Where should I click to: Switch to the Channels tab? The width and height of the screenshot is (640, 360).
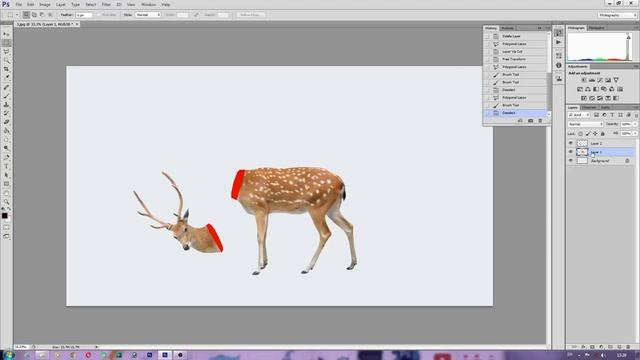(589, 107)
